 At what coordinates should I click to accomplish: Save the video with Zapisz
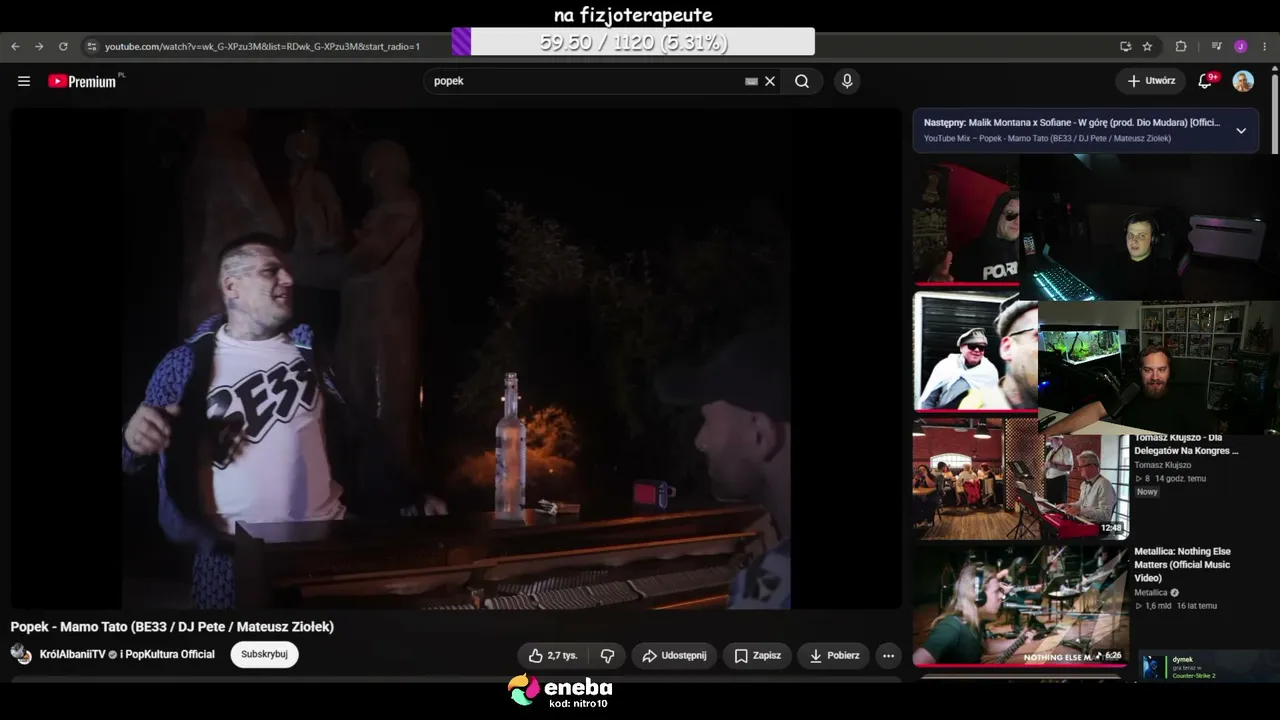pos(757,656)
